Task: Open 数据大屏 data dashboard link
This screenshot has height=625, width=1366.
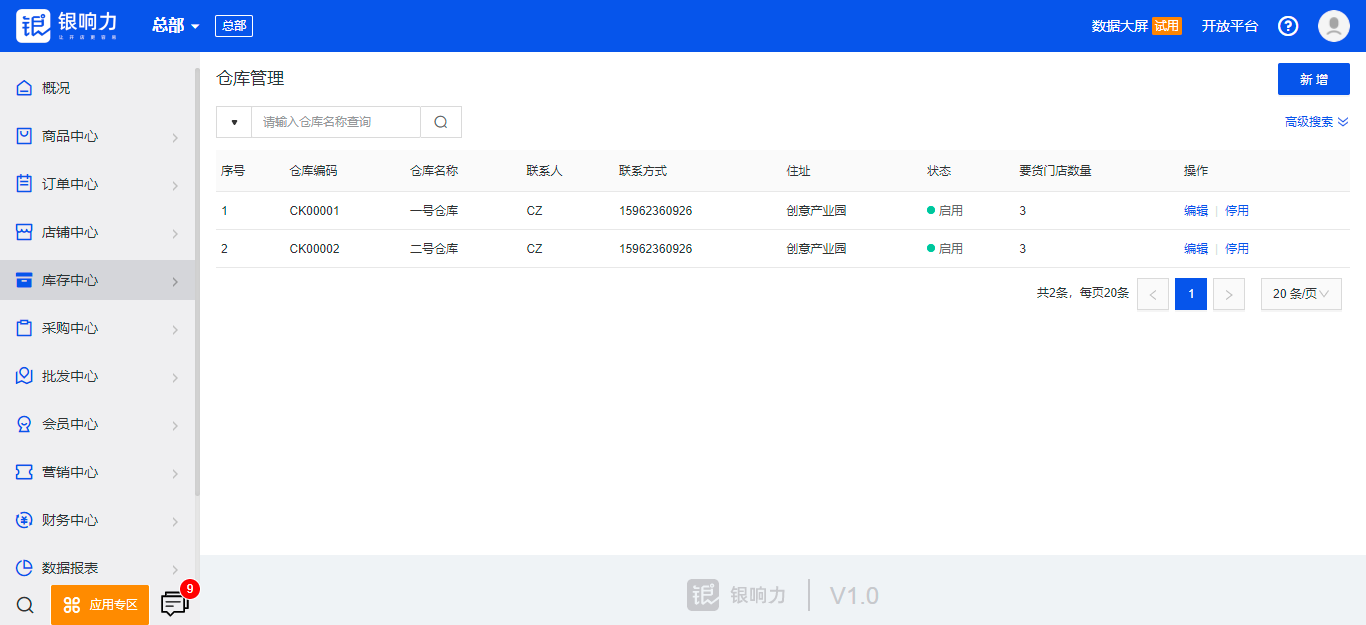Action: pos(1119,26)
